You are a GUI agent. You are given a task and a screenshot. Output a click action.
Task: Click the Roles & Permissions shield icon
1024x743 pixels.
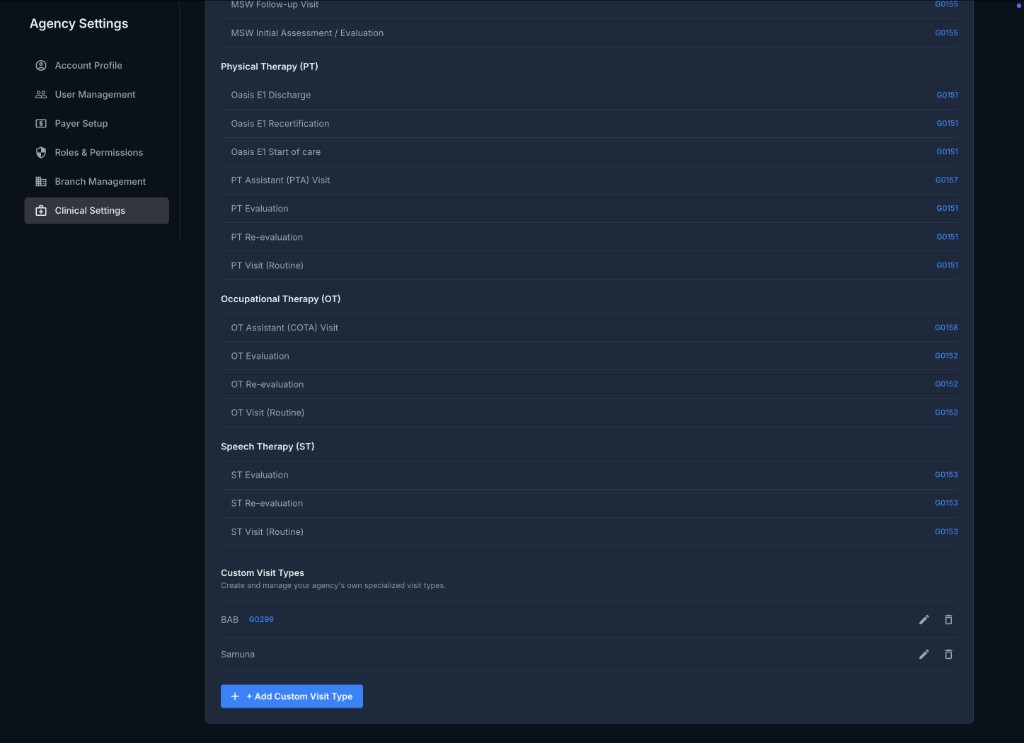pos(40,152)
